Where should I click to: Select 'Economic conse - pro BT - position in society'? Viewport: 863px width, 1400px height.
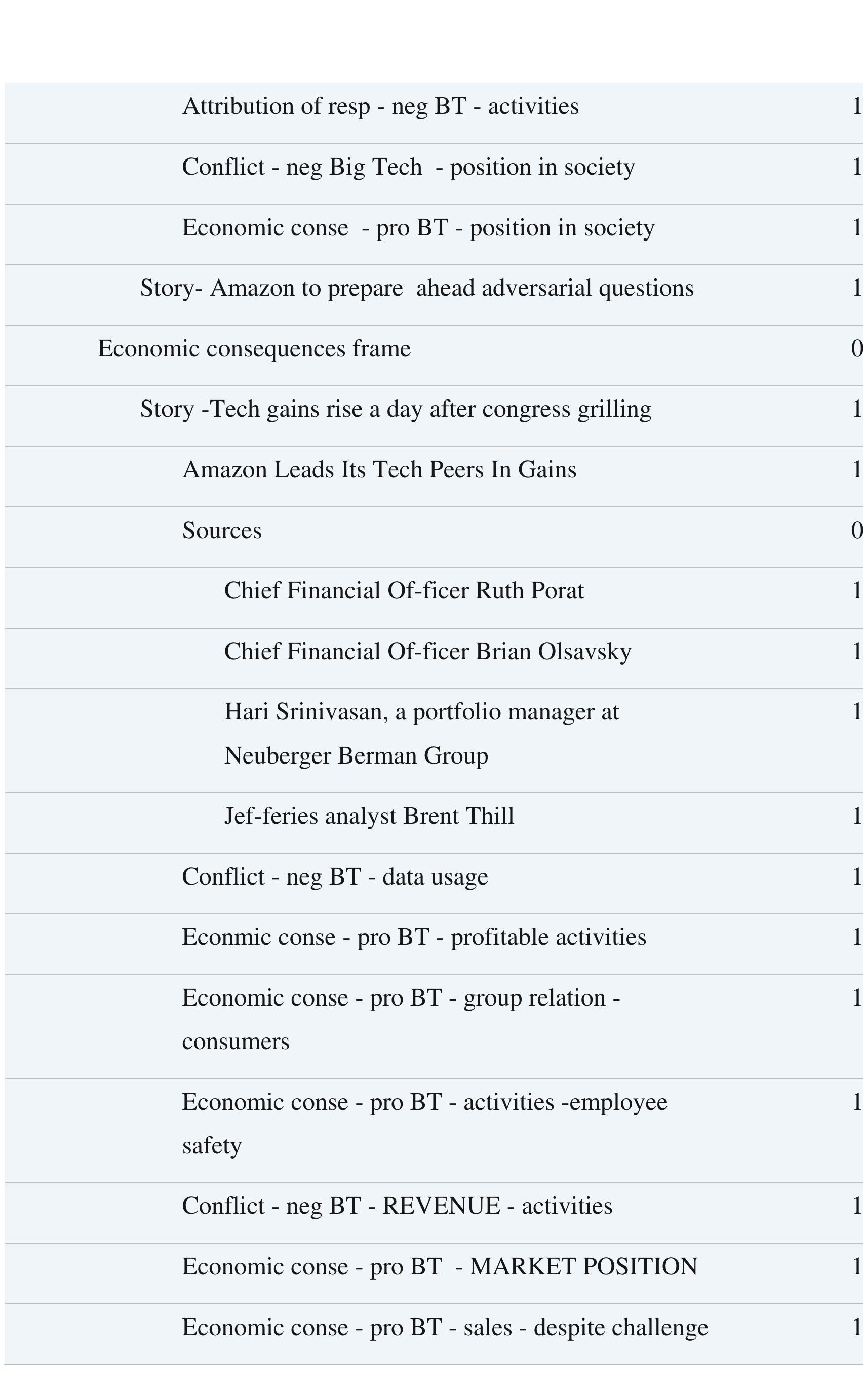[x=418, y=228]
